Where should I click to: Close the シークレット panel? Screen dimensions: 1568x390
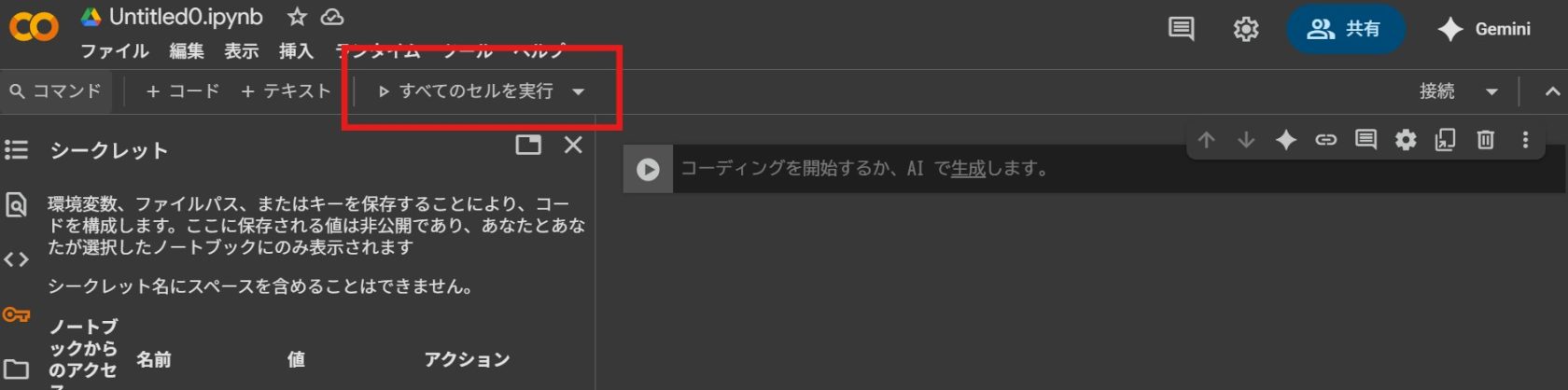click(573, 145)
